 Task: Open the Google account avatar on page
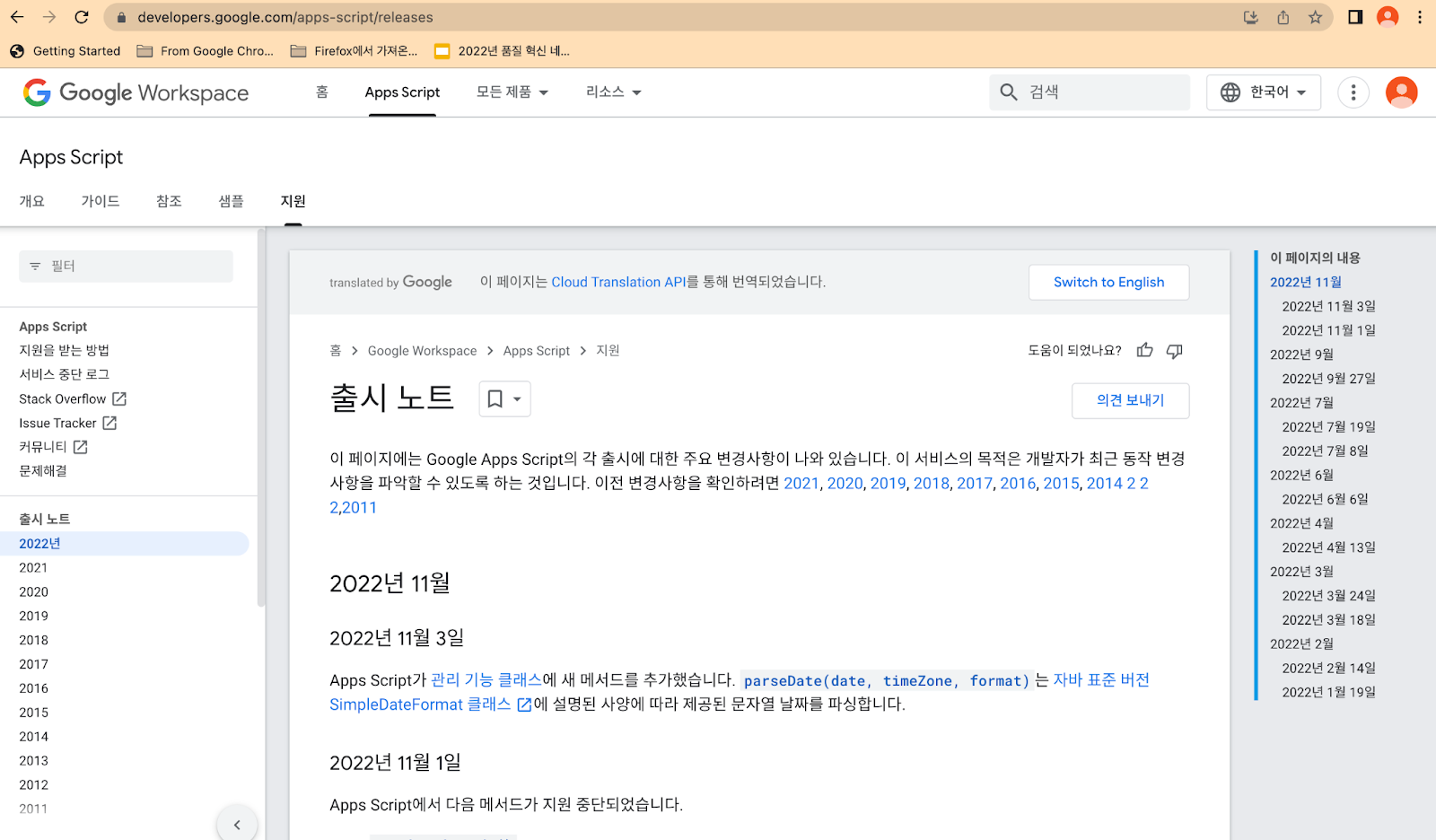1402,92
